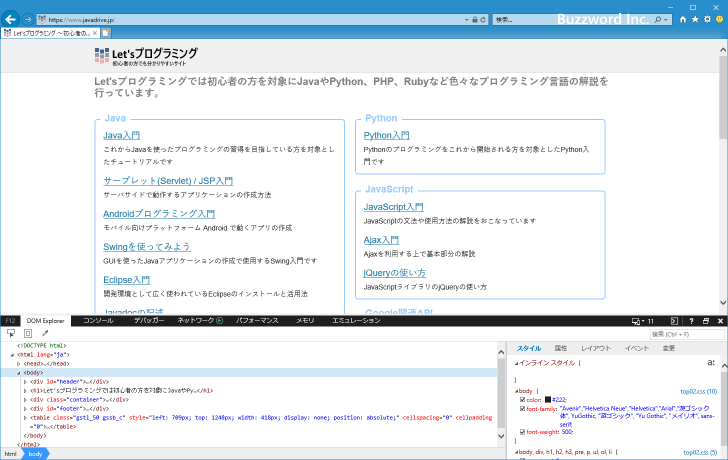Open the Tools gear icon
The width and height of the screenshot is (728, 460).
tap(707, 19)
